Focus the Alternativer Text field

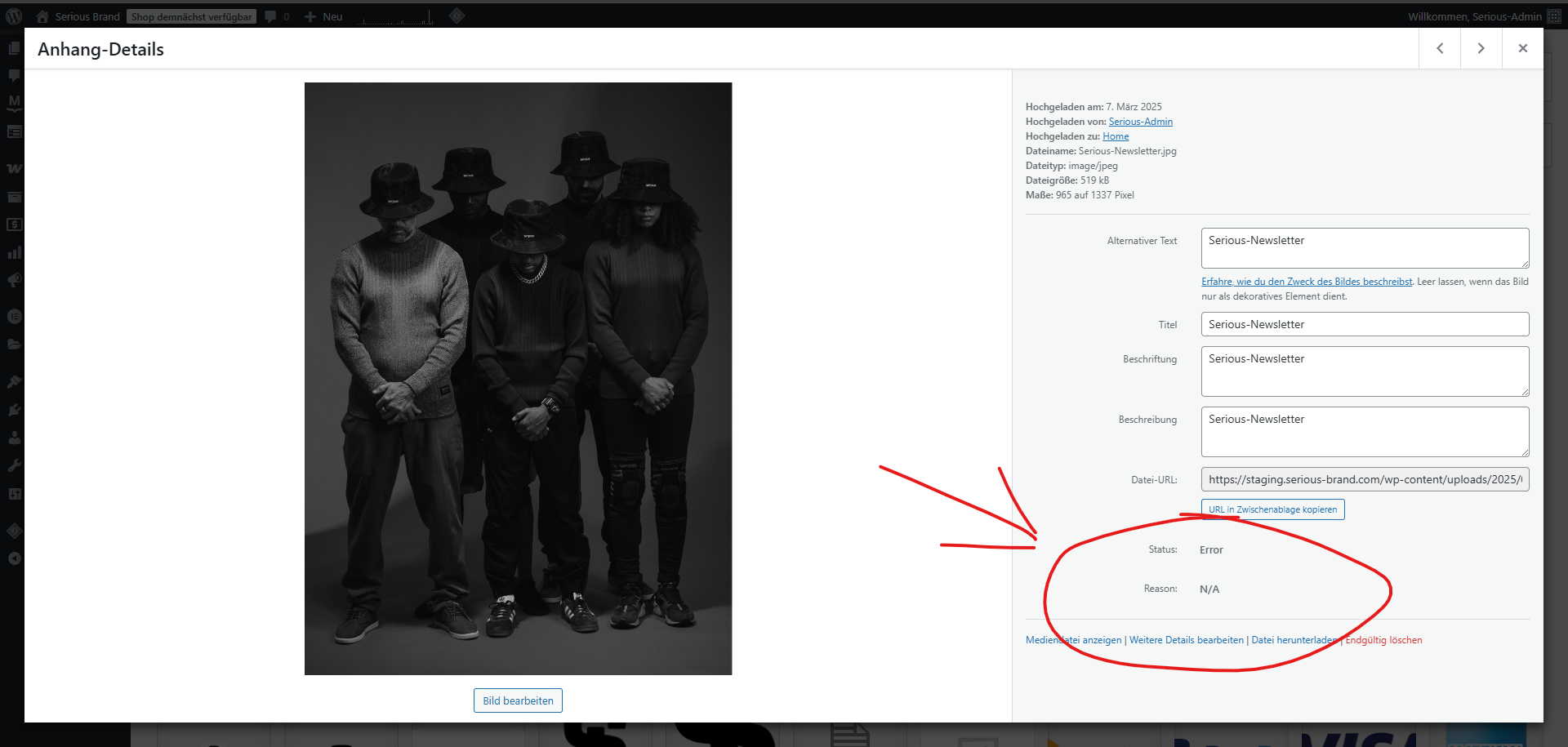1365,247
